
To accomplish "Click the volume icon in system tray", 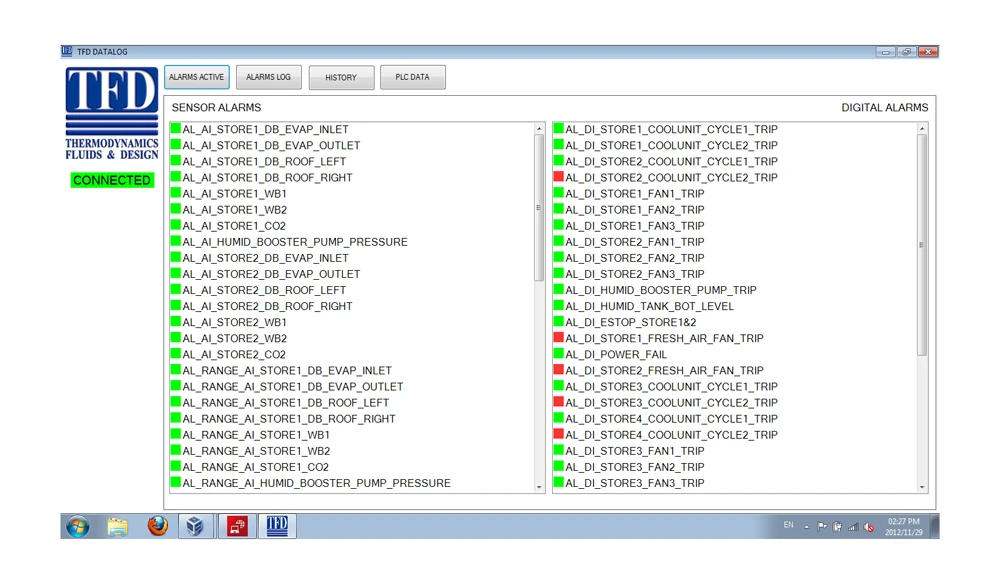I will pyautogui.click(x=868, y=527).
